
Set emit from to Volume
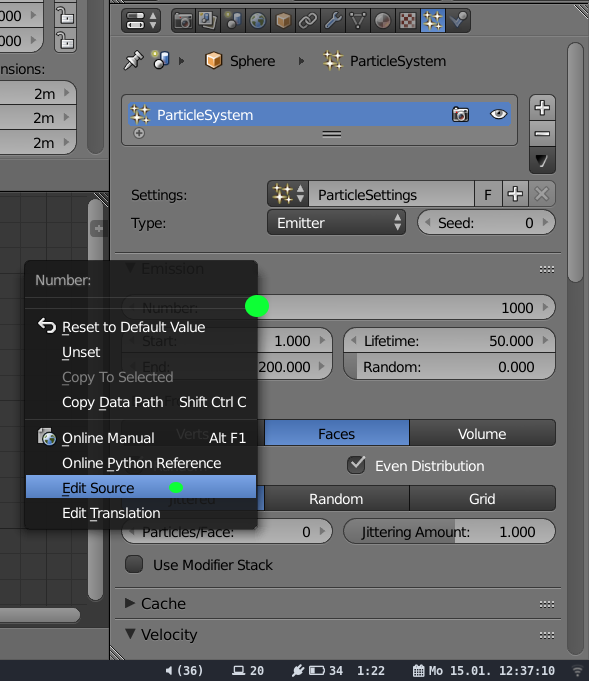pyautogui.click(x=482, y=433)
